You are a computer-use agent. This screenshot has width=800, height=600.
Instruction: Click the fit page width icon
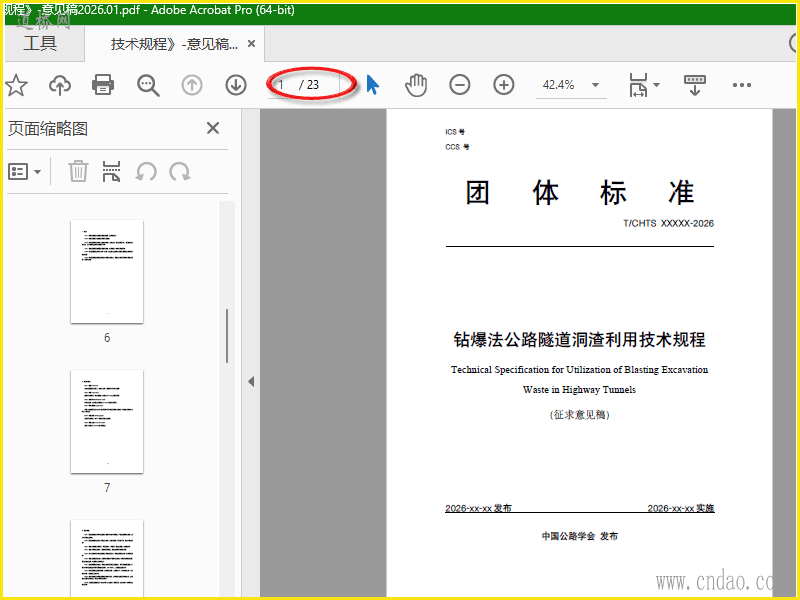pyautogui.click(x=638, y=85)
